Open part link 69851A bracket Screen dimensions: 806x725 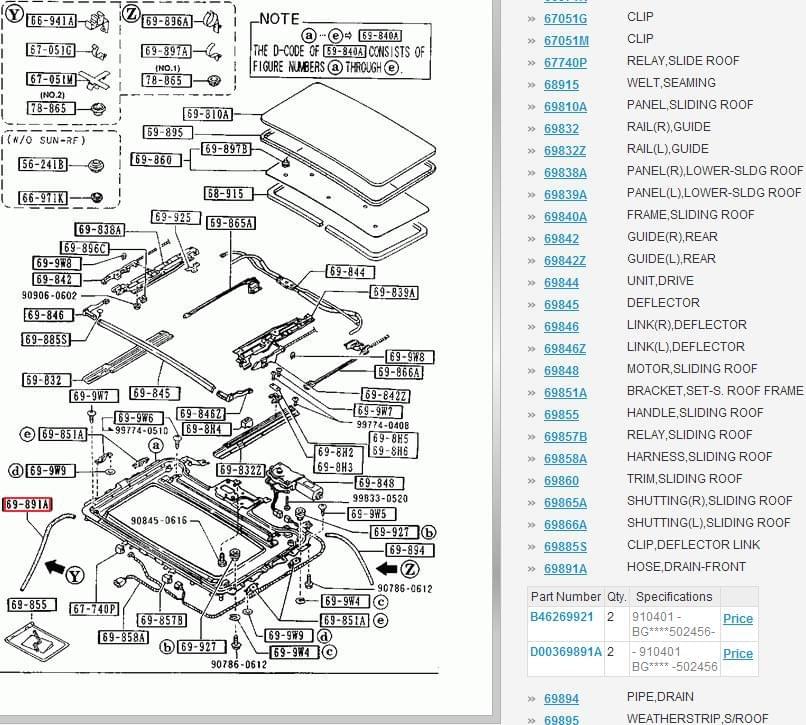[565, 393]
